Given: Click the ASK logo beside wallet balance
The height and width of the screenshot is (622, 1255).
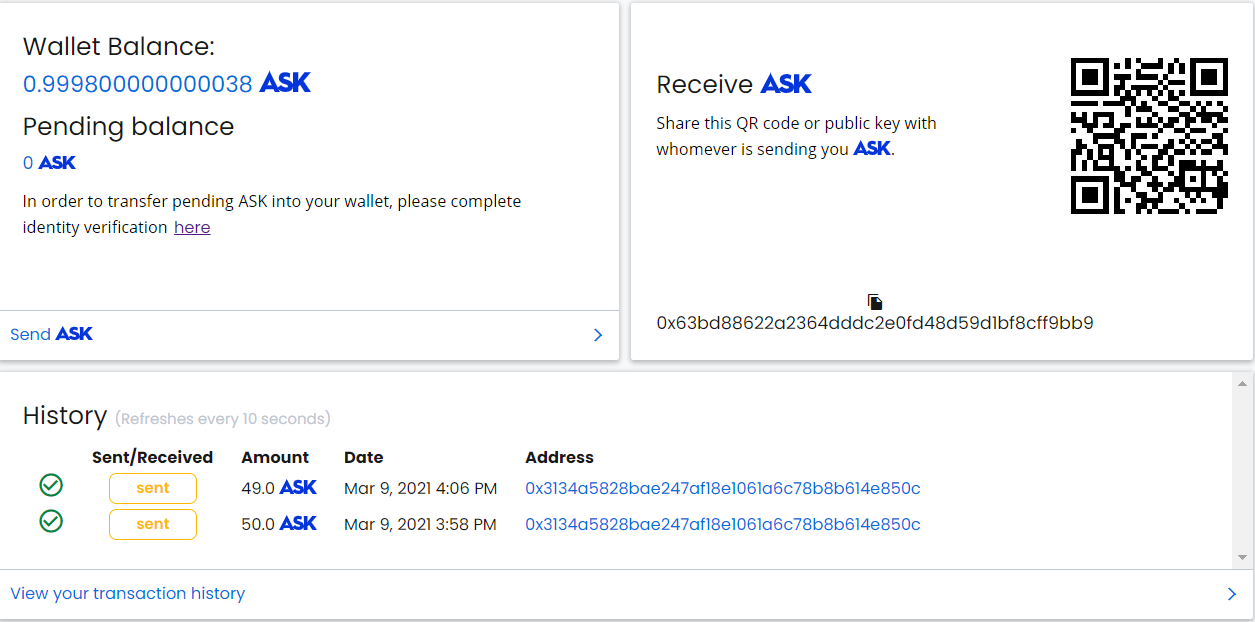Looking at the screenshot, I should pyautogui.click(x=285, y=83).
